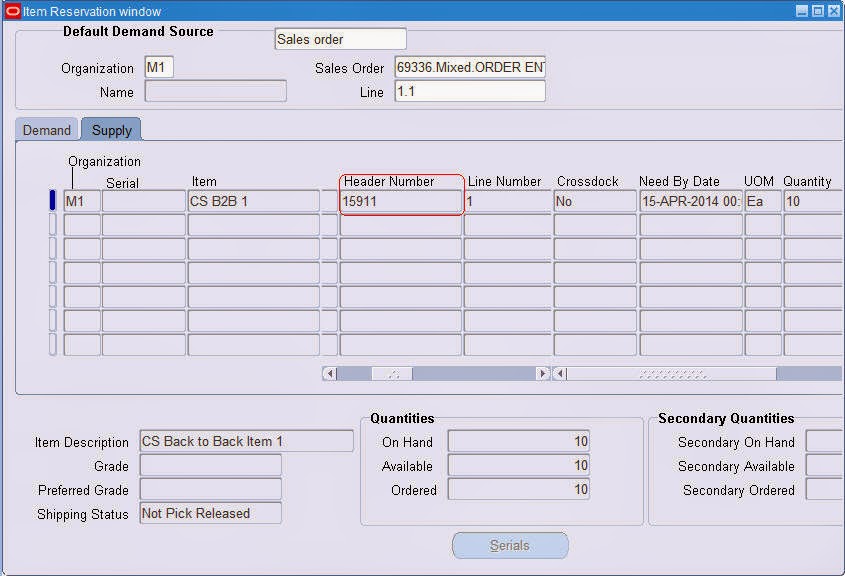Click the Line field containing 1.1

(x=470, y=92)
